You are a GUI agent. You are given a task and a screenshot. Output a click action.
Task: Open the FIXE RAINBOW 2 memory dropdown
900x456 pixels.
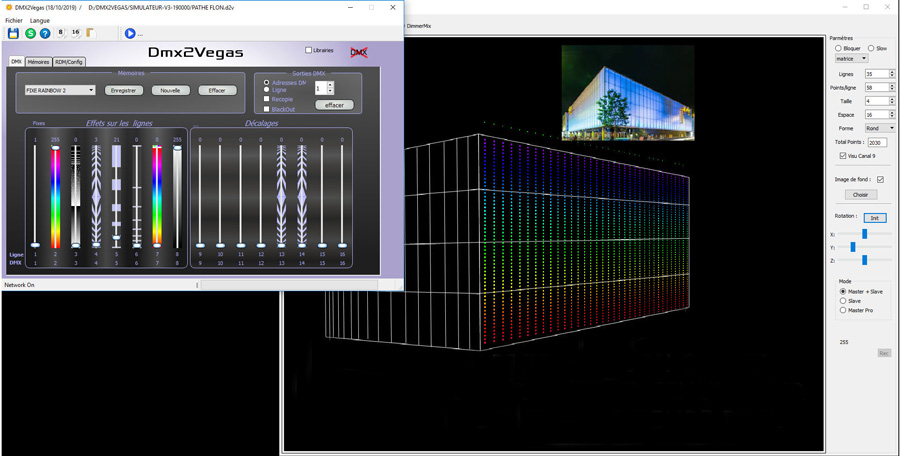pos(60,90)
